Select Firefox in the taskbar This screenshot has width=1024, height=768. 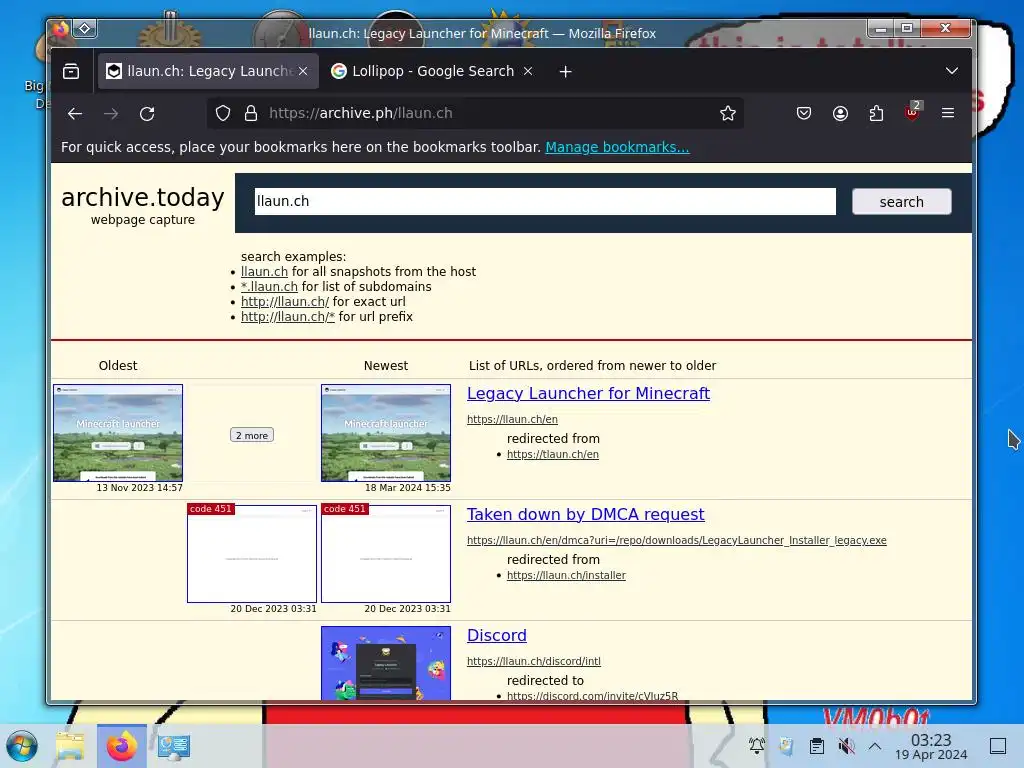point(122,746)
